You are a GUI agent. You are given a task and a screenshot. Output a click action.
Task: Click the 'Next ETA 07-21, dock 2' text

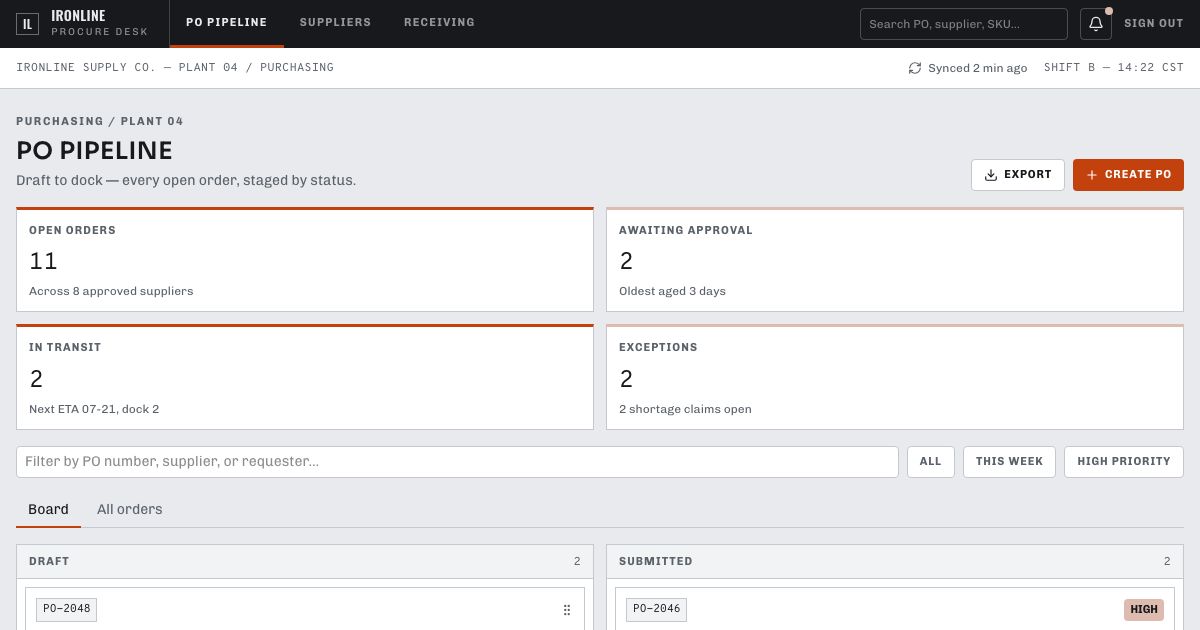click(94, 409)
